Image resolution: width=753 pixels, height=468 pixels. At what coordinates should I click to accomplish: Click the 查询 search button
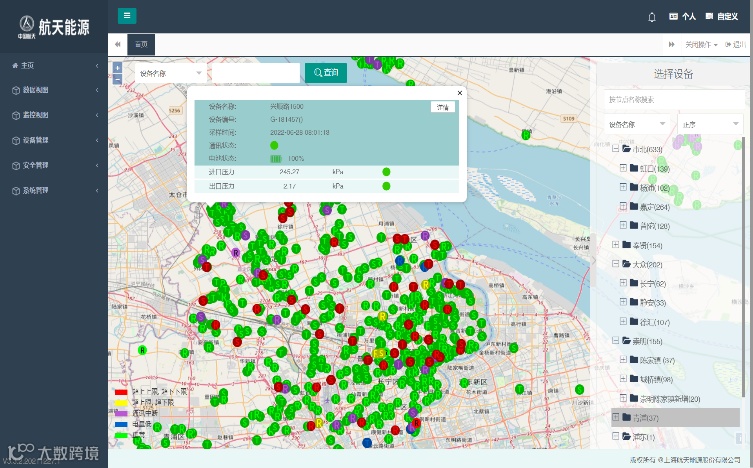(x=325, y=73)
